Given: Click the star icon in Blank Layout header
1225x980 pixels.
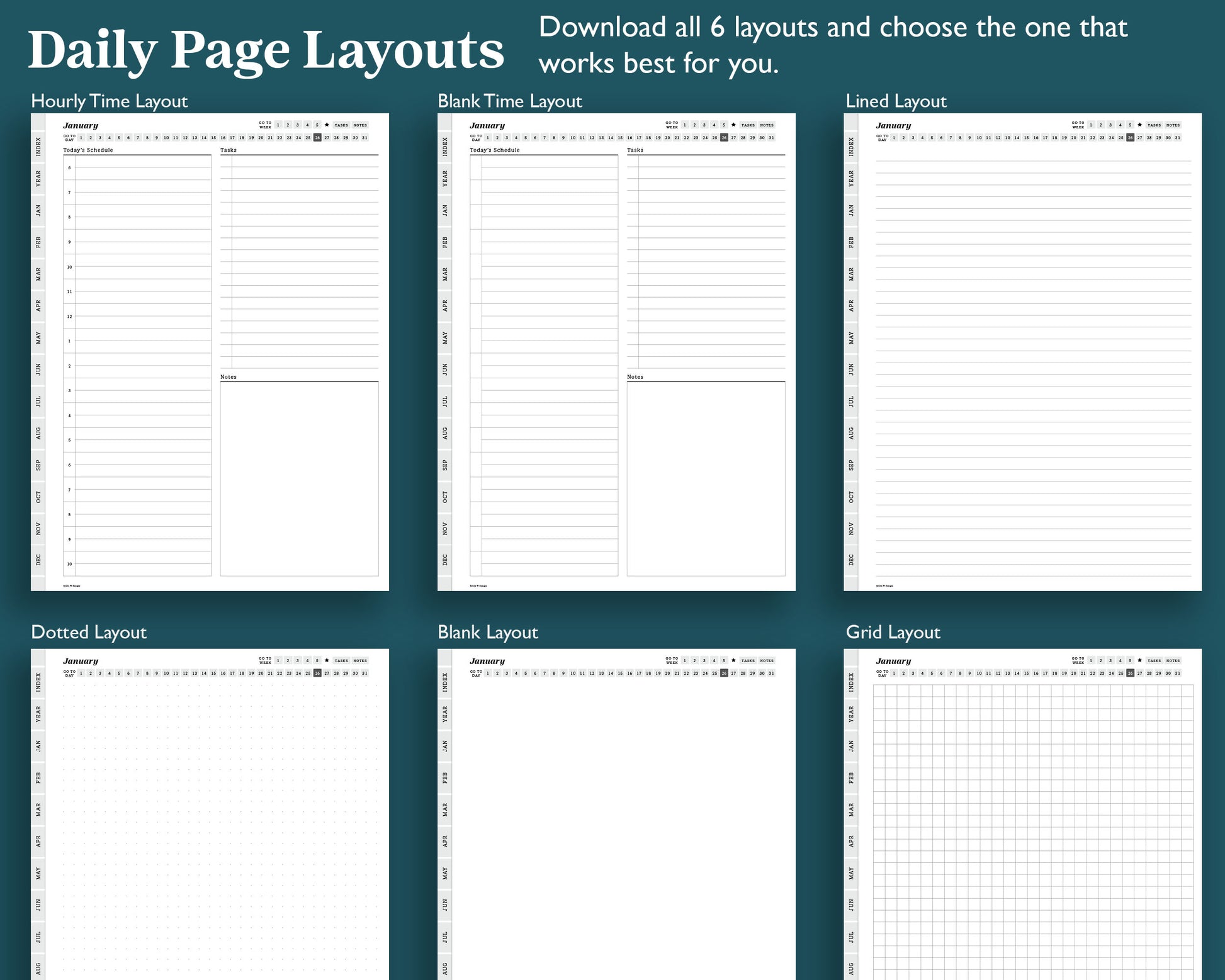Looking at the screenshot, I should 733,660.
